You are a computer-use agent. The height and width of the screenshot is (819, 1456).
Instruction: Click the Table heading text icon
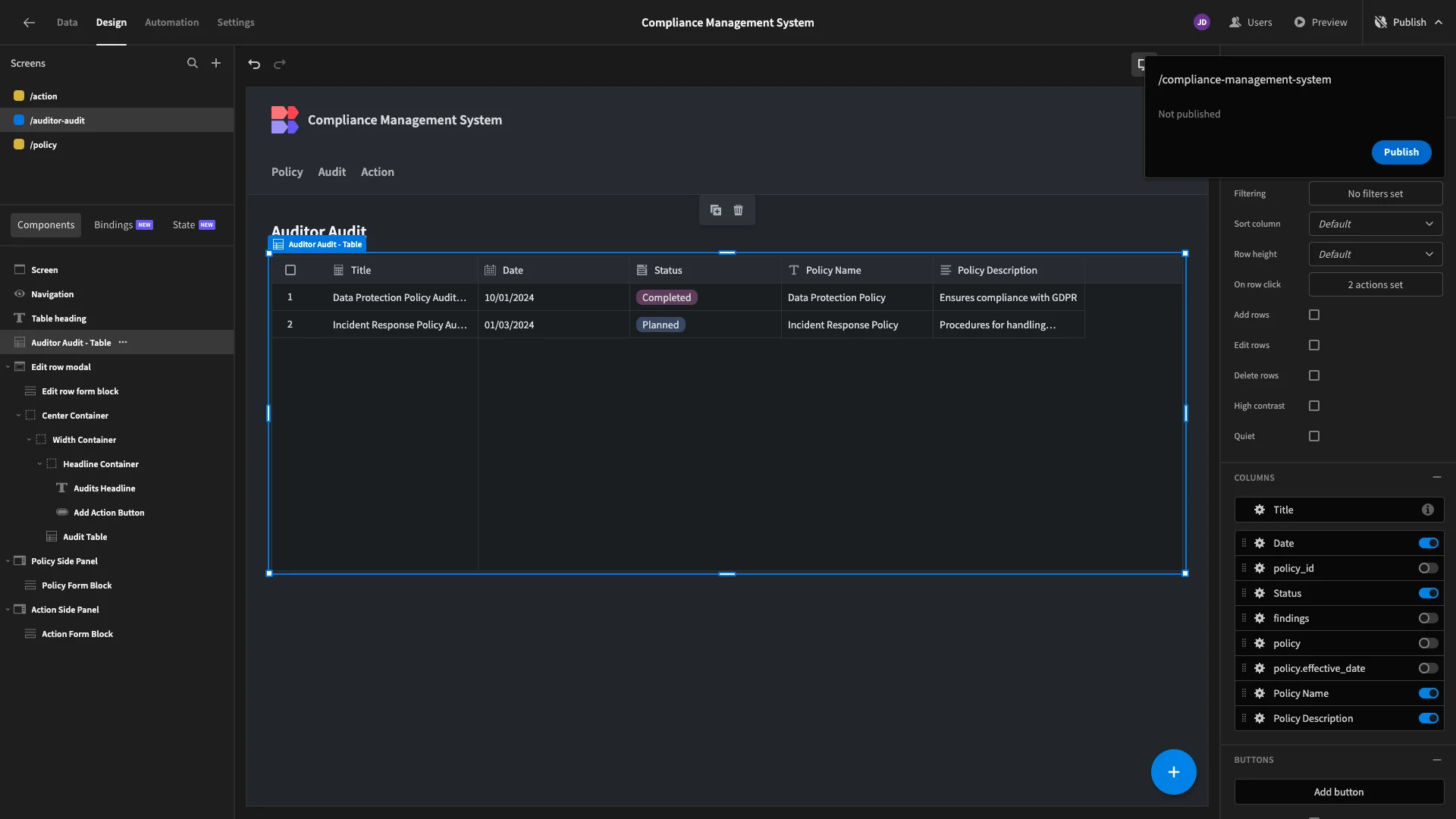[x=20, y=318]
